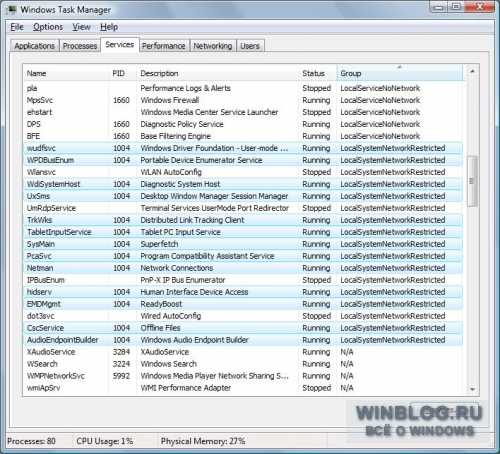
Task: Click PID 5992 cell
Action: 121,376
